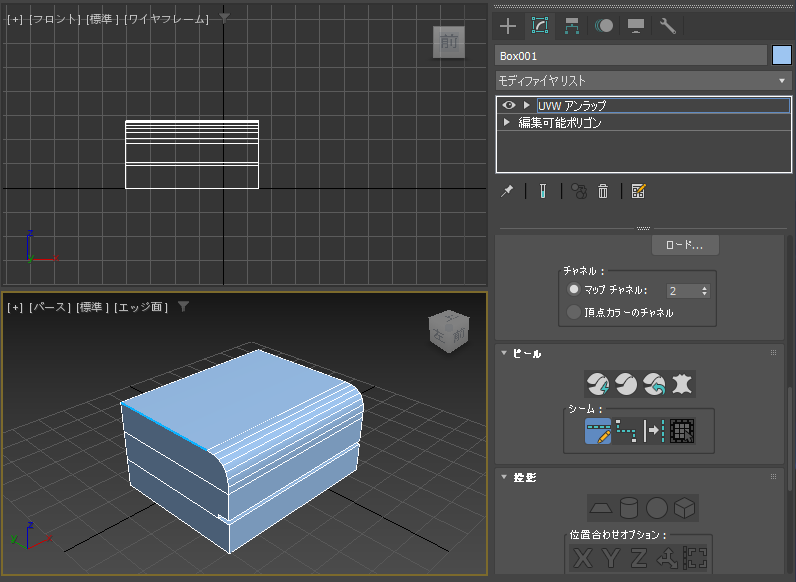Click Expand Polygon Selection to Seams icon

(x=682, y=431)
